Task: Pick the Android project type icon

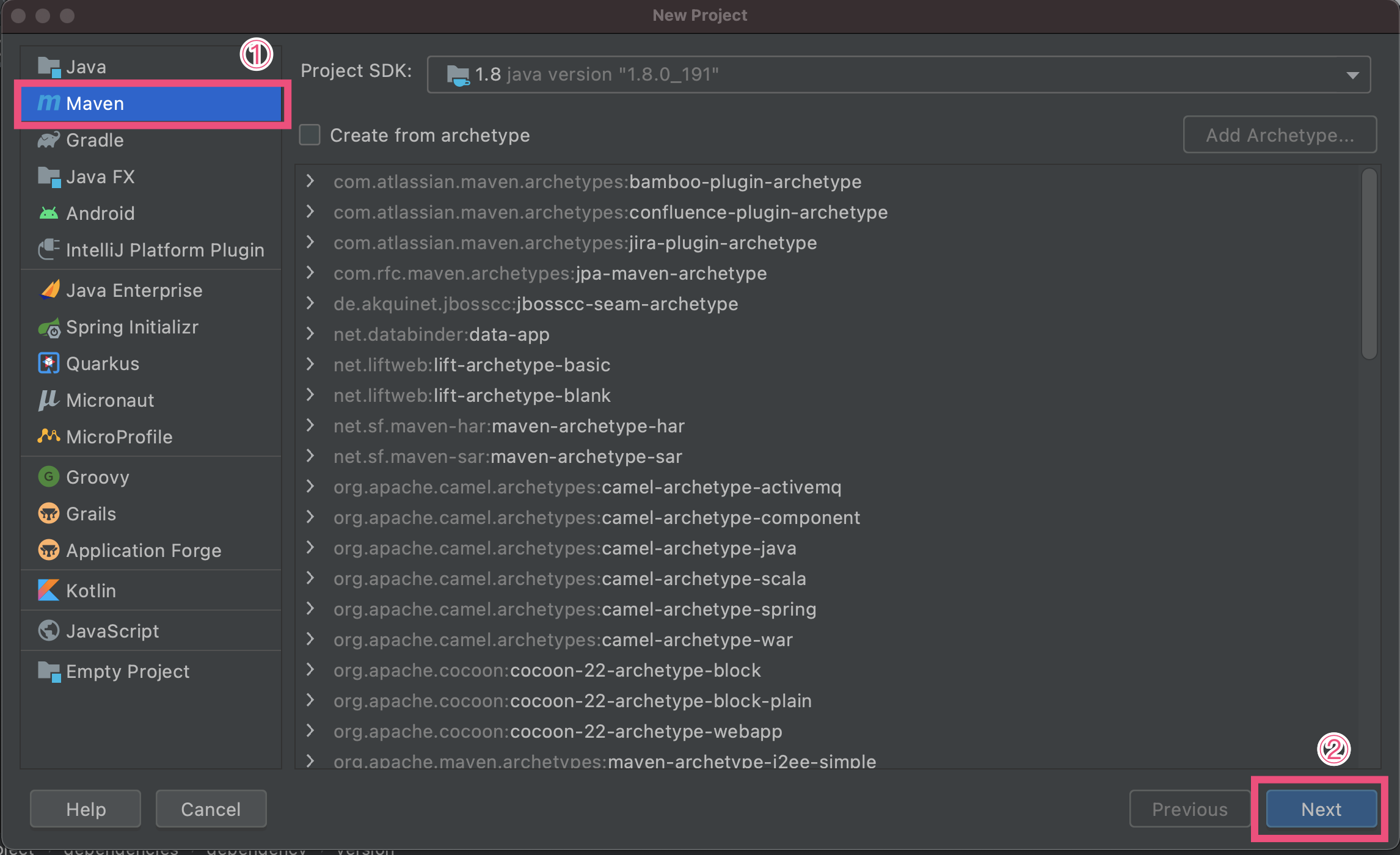Action: tap(49, 213)
